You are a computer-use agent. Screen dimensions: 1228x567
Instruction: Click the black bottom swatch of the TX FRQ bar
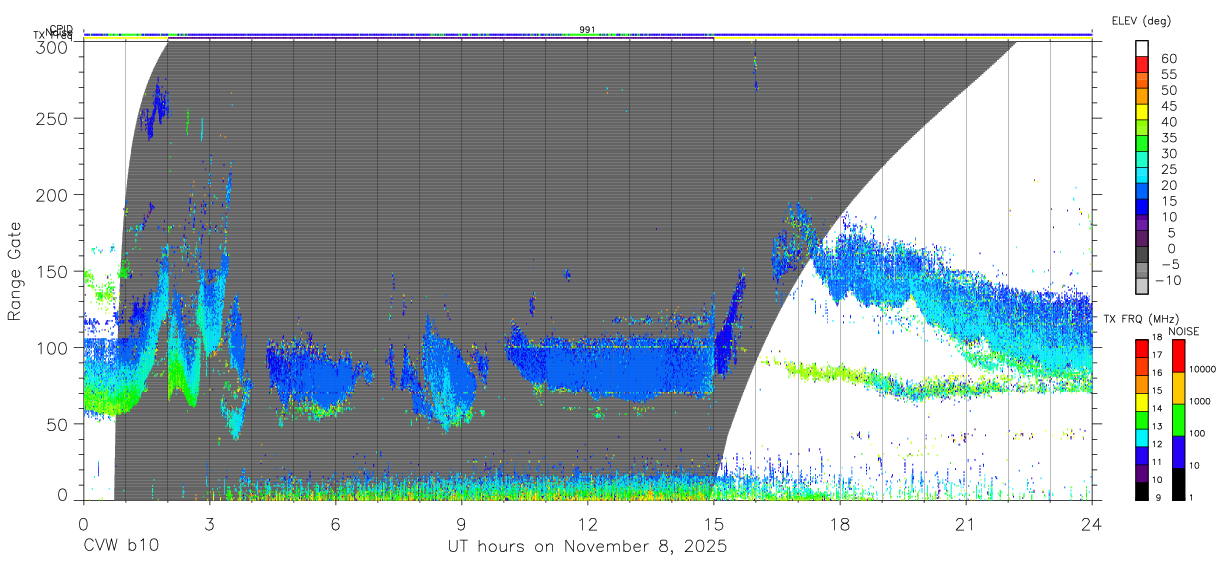1143,491
